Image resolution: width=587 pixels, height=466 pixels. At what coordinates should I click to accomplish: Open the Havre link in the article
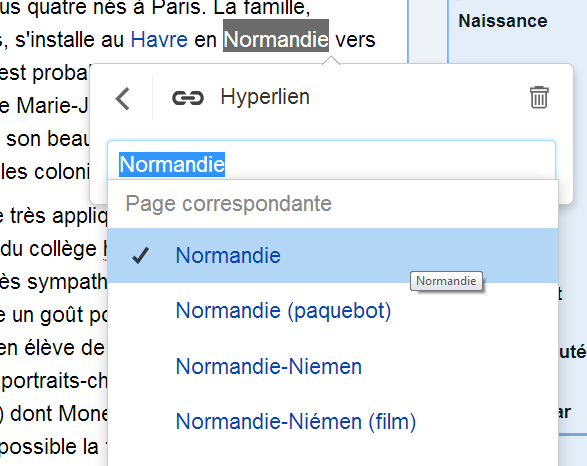point(159,39)
